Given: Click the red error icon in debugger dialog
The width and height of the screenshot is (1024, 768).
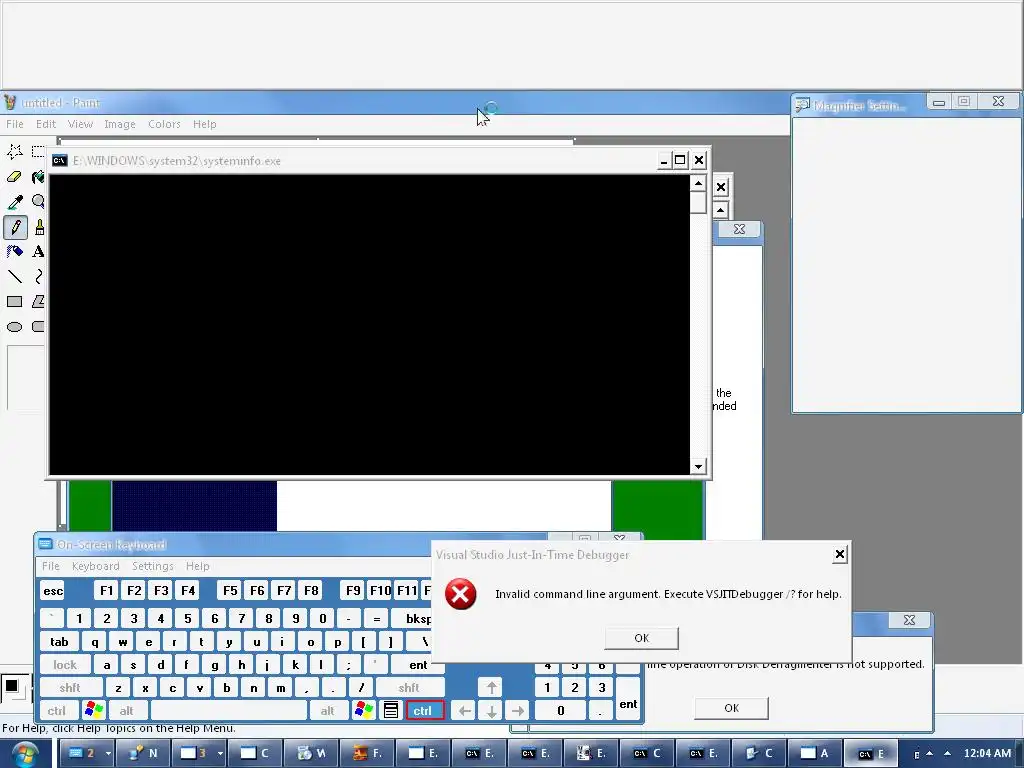Looking at the screenshot, I should (x=460, y=594).
